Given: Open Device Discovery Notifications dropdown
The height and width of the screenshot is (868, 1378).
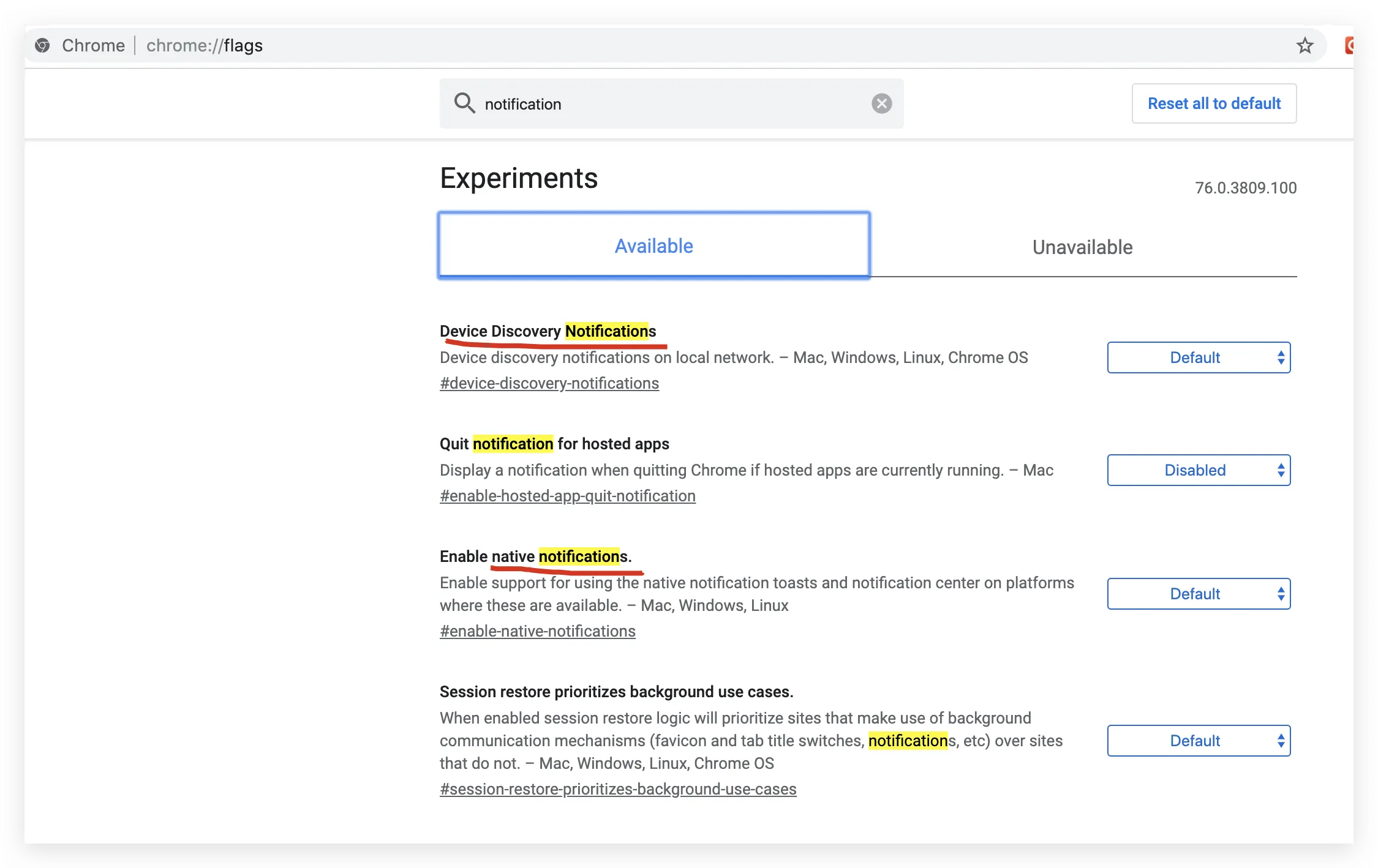Looking at the screenshot, I should [x=1198, y=357].
